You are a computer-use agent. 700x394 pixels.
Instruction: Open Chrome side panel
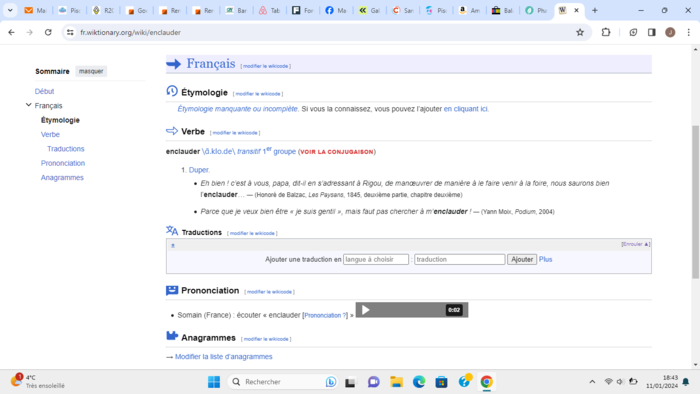click(x=652, y=32)
